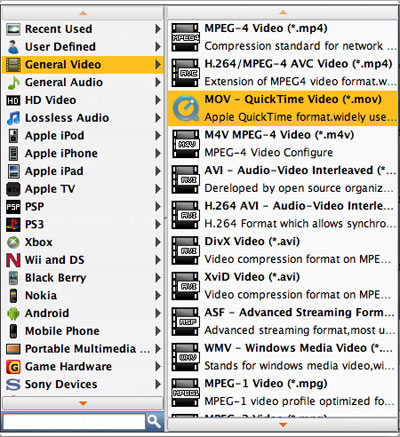This screenshot has width=400, height=437.
Task: Click the format list scroll-up arrow bar
Action: pos(283,12)
